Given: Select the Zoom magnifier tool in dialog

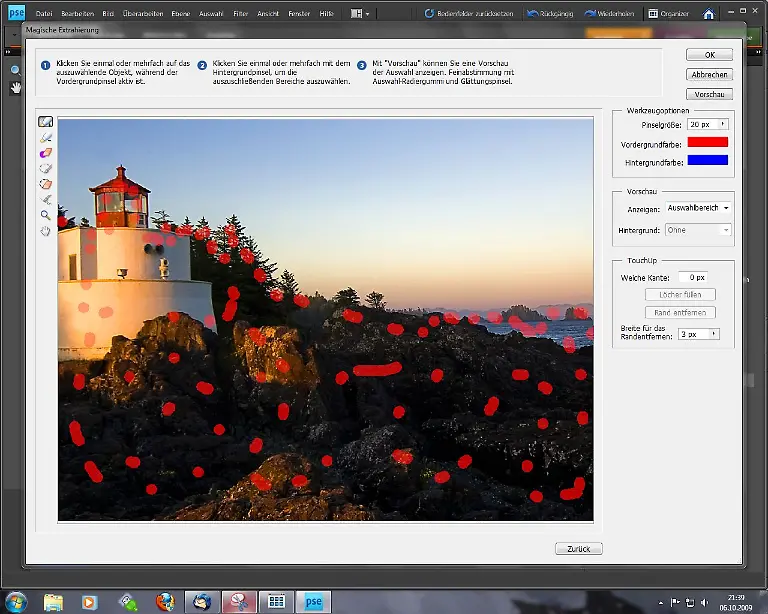Looking at the screenshot, I should (45, 215).
